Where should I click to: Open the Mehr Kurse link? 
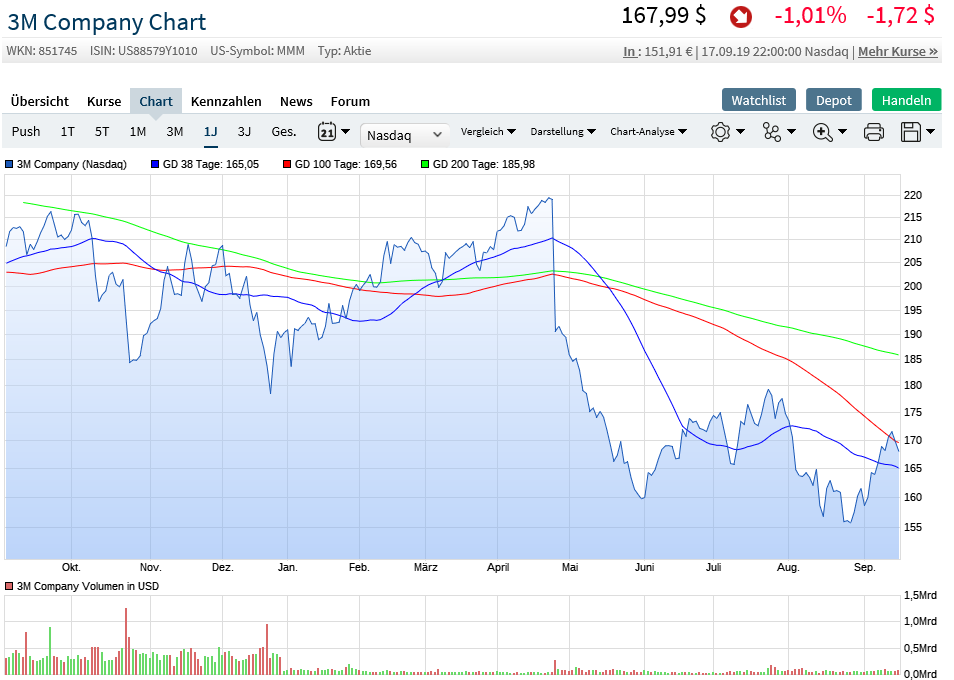898,51
